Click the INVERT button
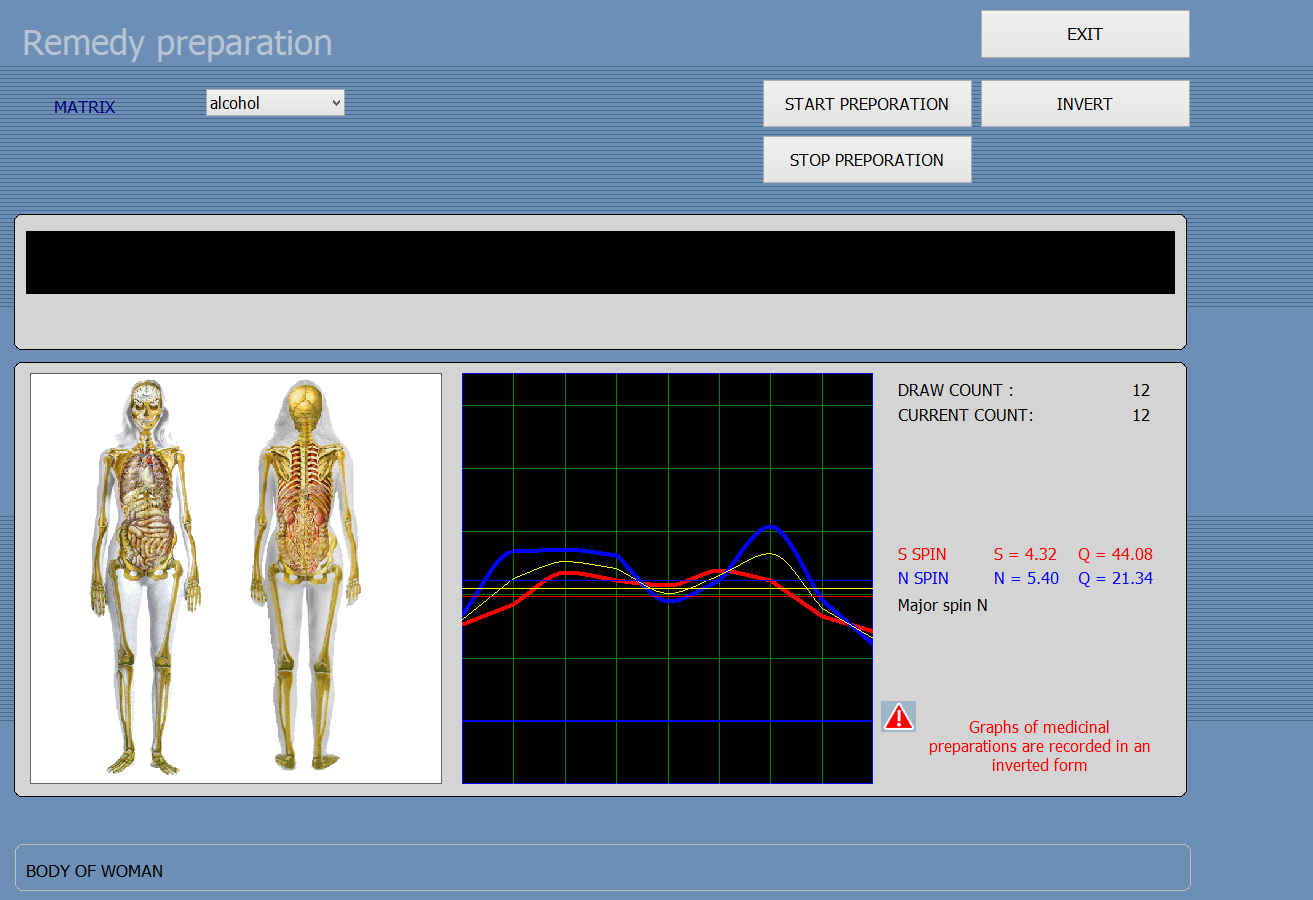This screenshot has width=1313, height=900. tap(1085, 104)
